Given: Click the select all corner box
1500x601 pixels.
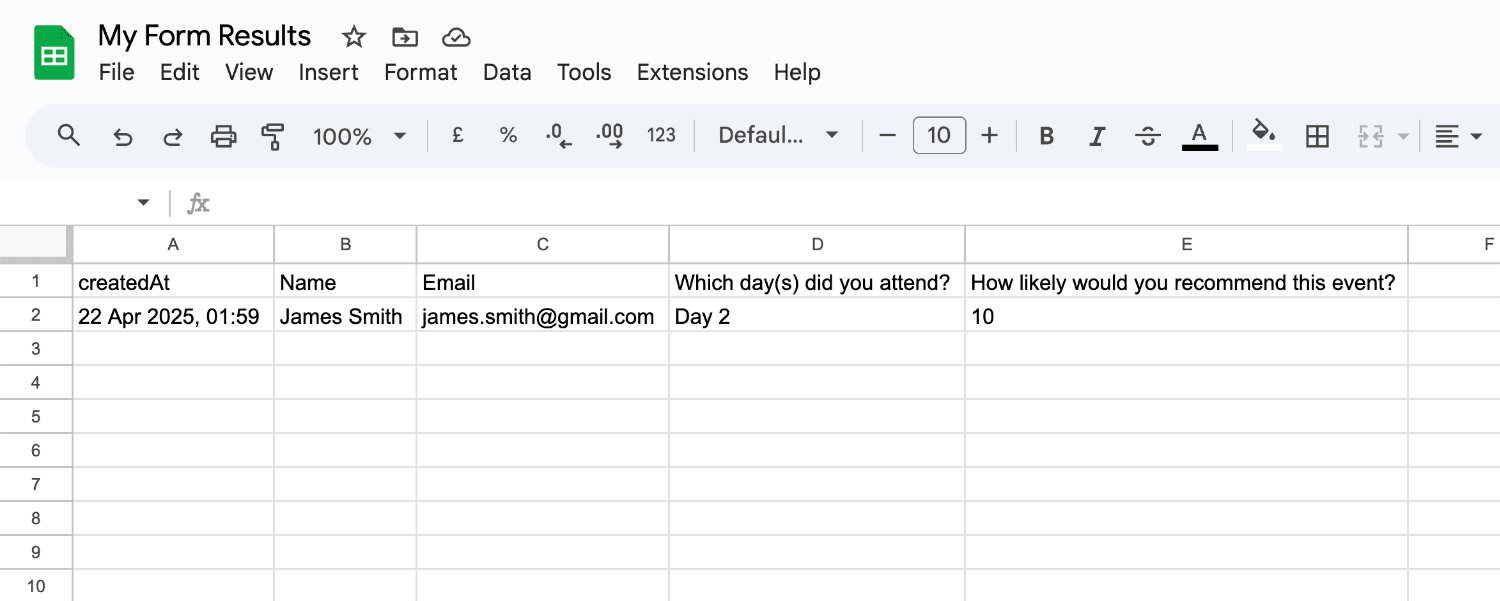Looking at the screenshot, I should [x=36, y=244].
